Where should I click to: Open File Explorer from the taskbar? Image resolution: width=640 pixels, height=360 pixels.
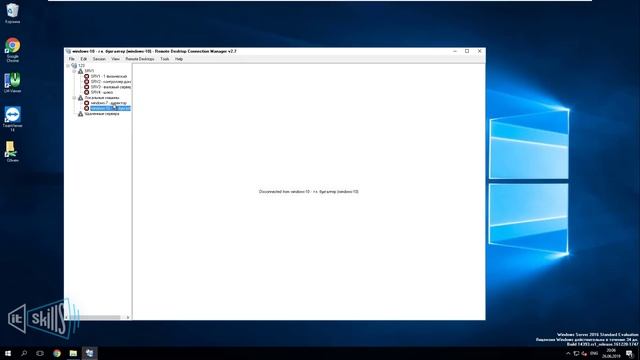pyautogui.click(x=73, y=353)
